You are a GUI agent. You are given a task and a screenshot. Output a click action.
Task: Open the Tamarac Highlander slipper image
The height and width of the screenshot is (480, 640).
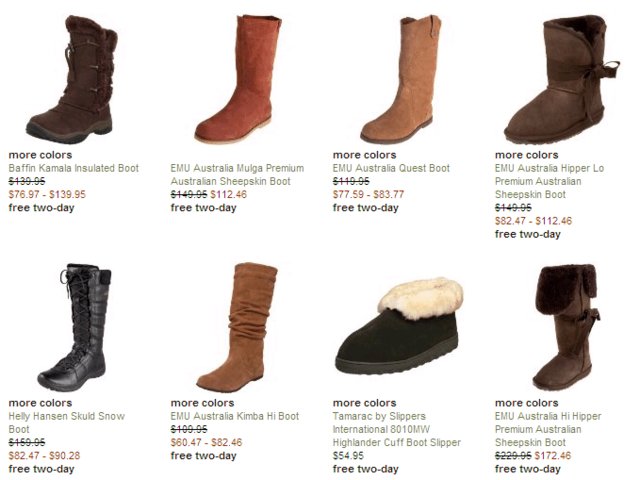pos(400,326)
